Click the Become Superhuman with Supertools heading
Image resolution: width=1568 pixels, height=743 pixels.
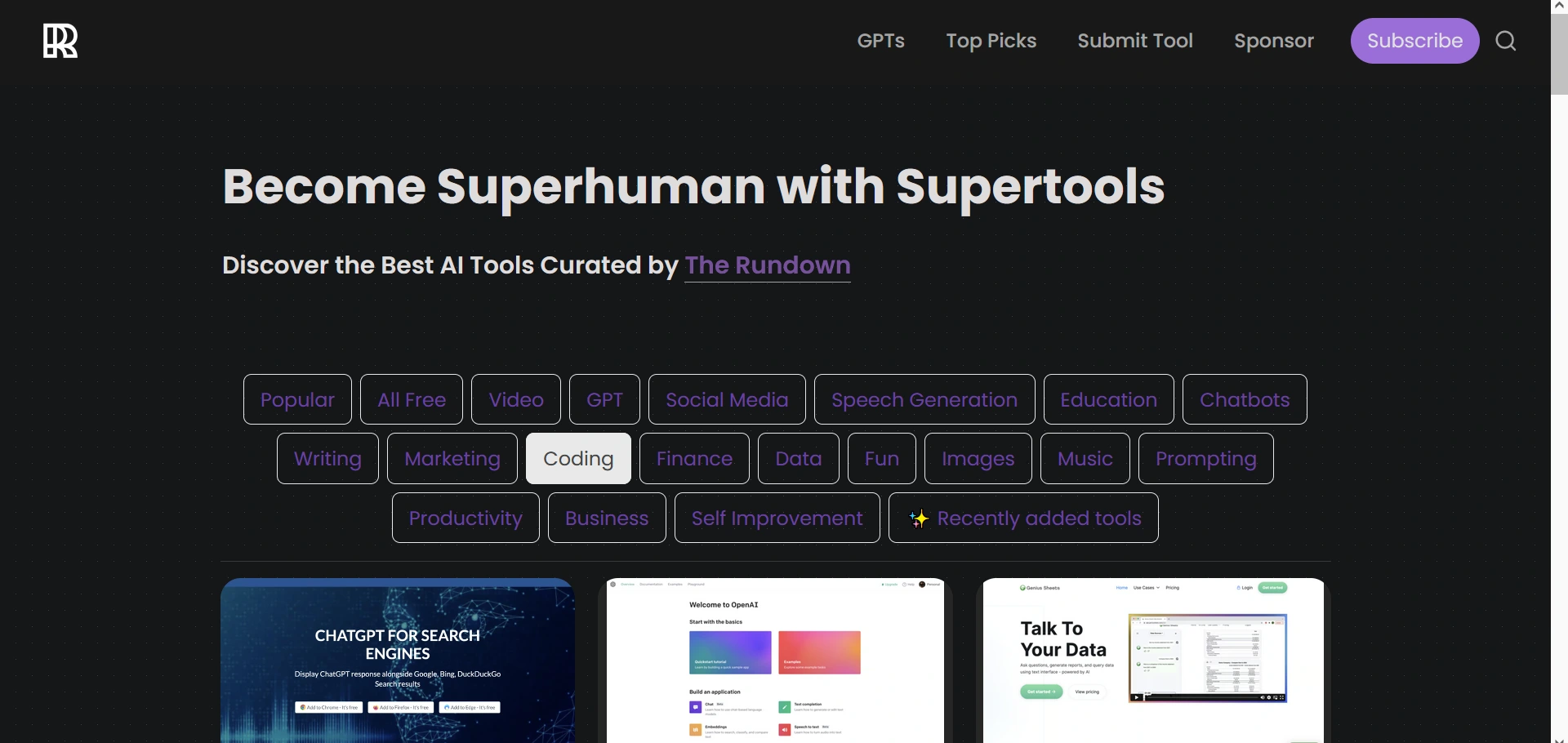[693, 187]
